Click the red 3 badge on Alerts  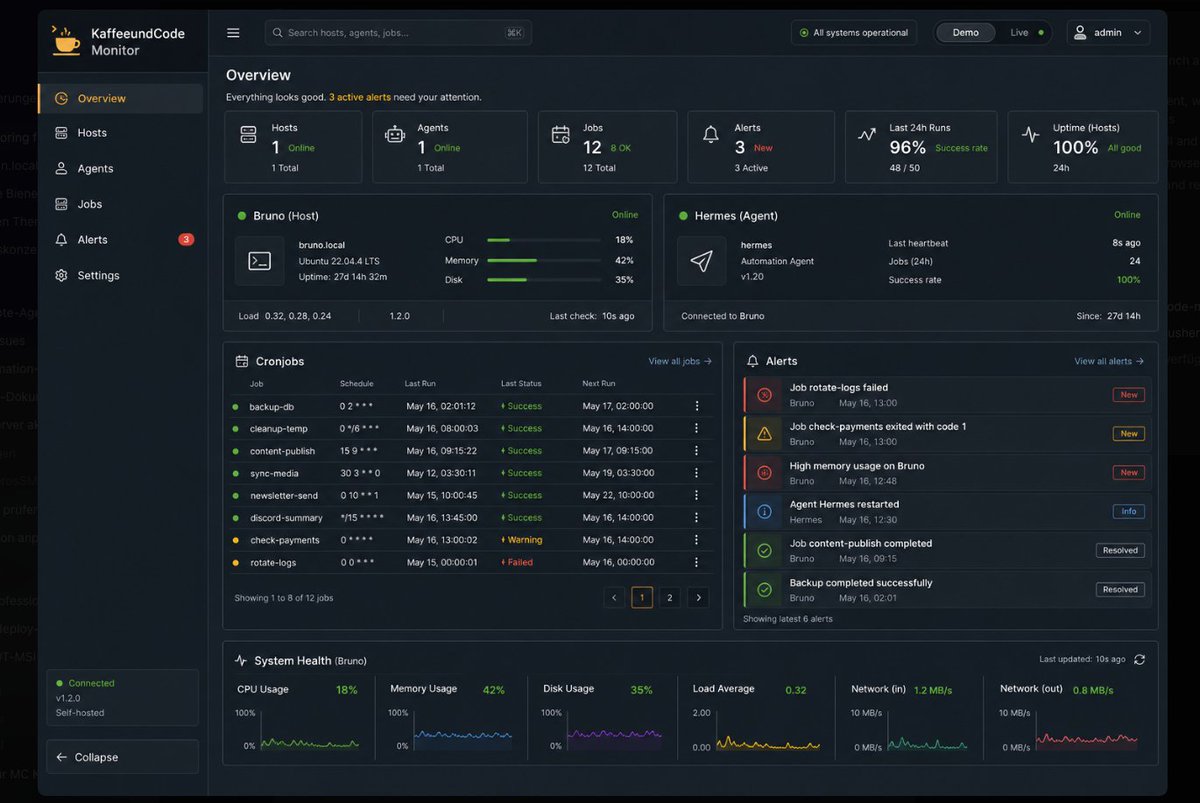(186, 240)
